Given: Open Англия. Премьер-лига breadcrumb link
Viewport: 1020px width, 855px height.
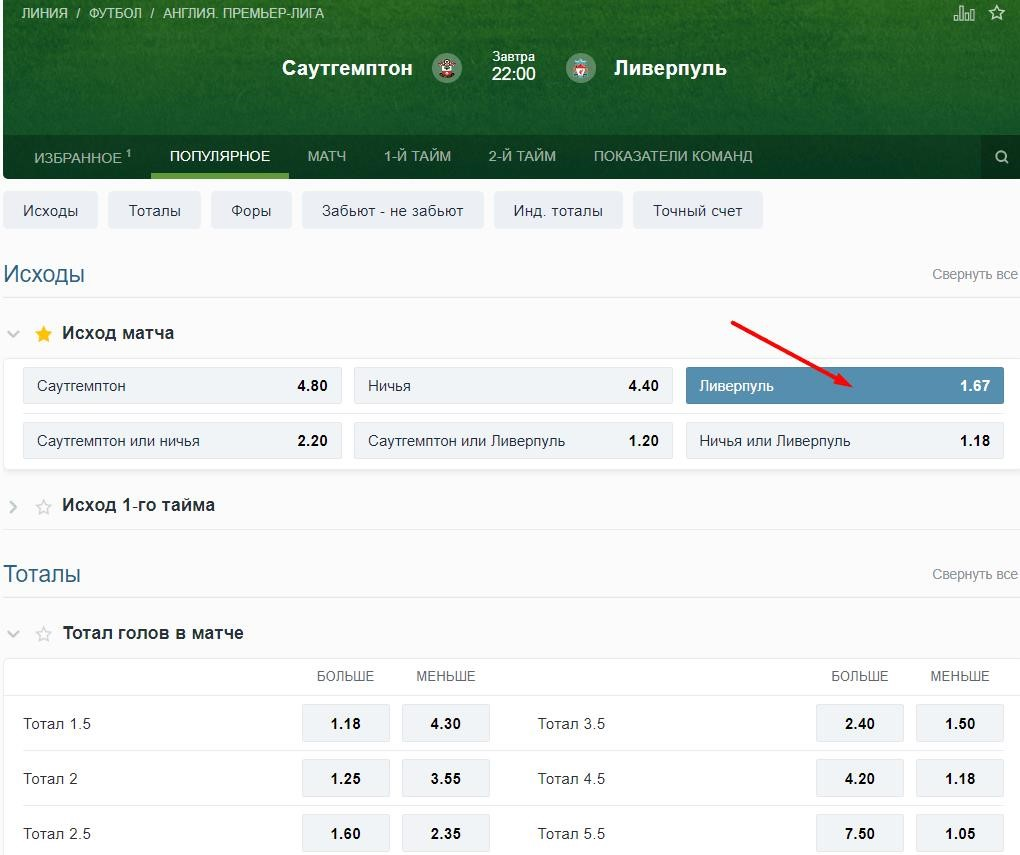Looking at the screenshot, I should [243, 13].
